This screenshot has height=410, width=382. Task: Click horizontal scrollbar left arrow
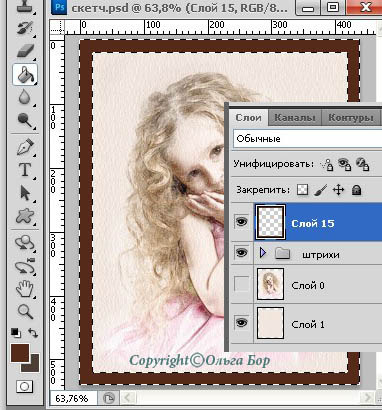128,398
